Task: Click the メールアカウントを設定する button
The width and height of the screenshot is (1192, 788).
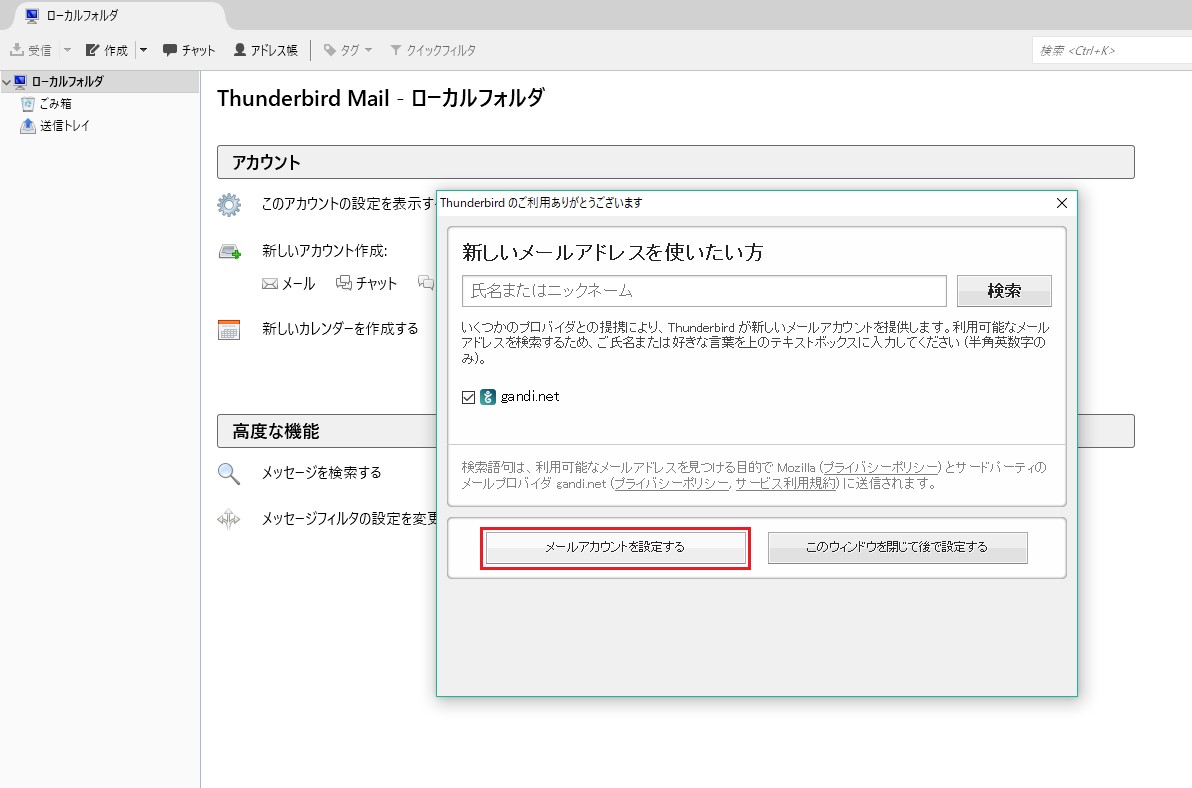Action: (x=615, y=547)
